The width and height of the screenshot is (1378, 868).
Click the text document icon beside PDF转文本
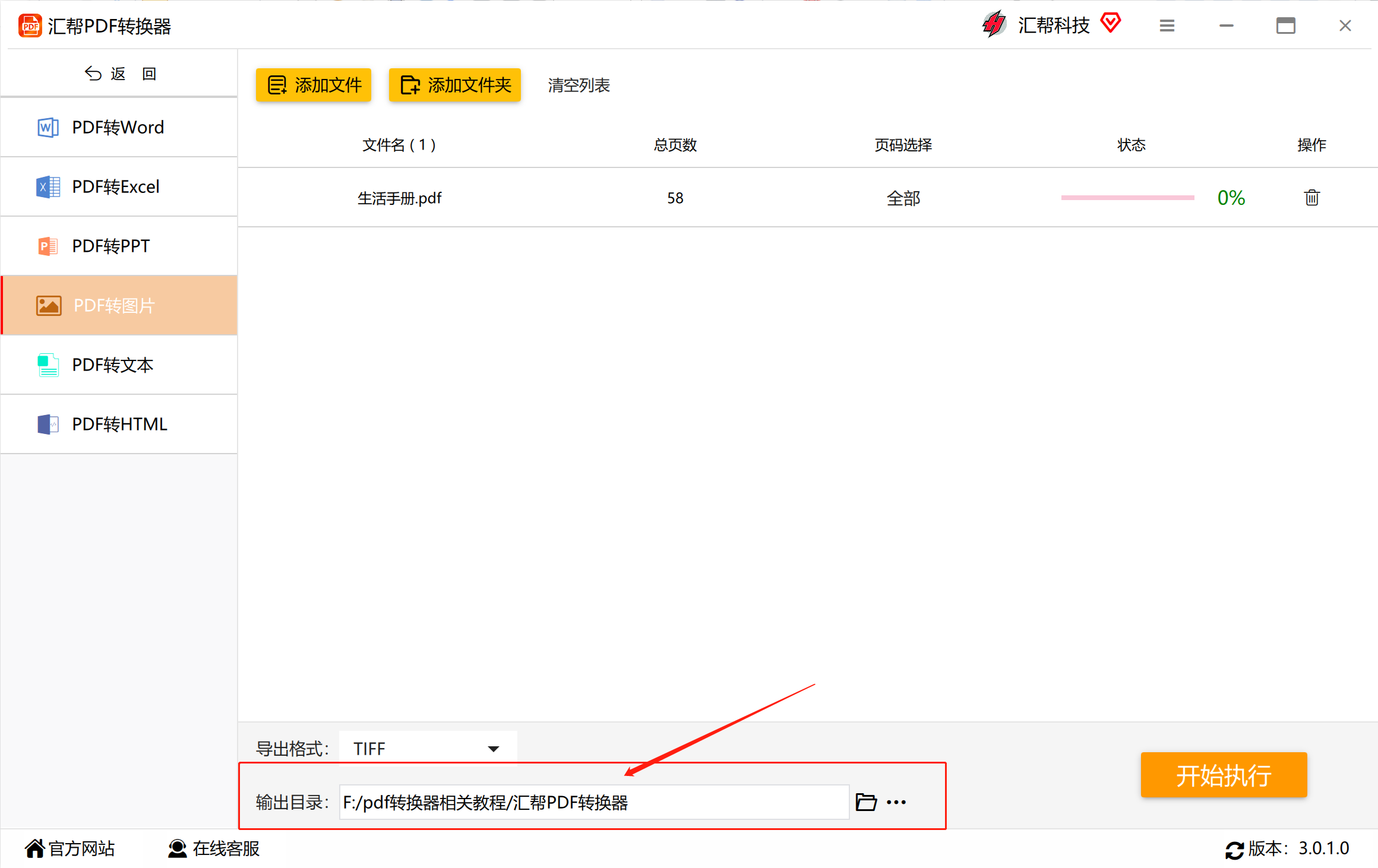(48, 365)
